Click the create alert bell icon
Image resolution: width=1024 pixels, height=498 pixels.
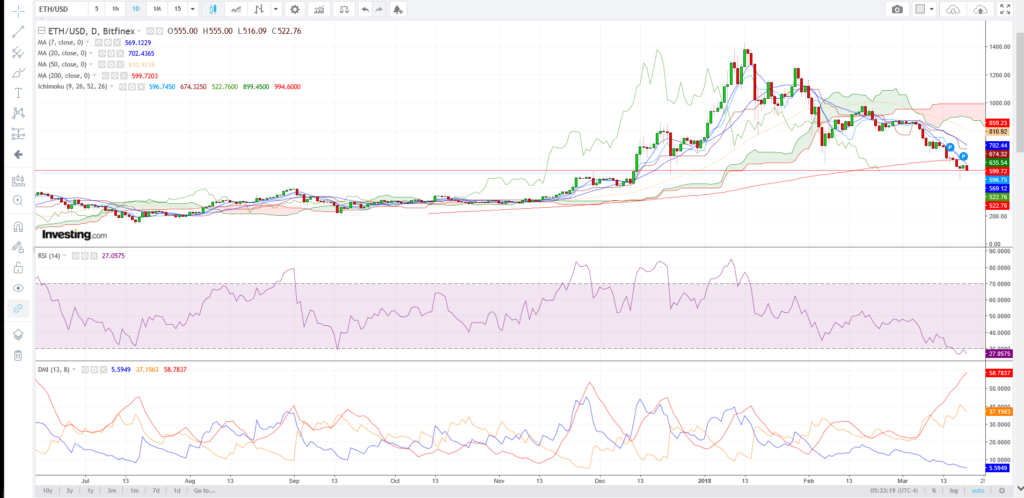coord(399,9)
